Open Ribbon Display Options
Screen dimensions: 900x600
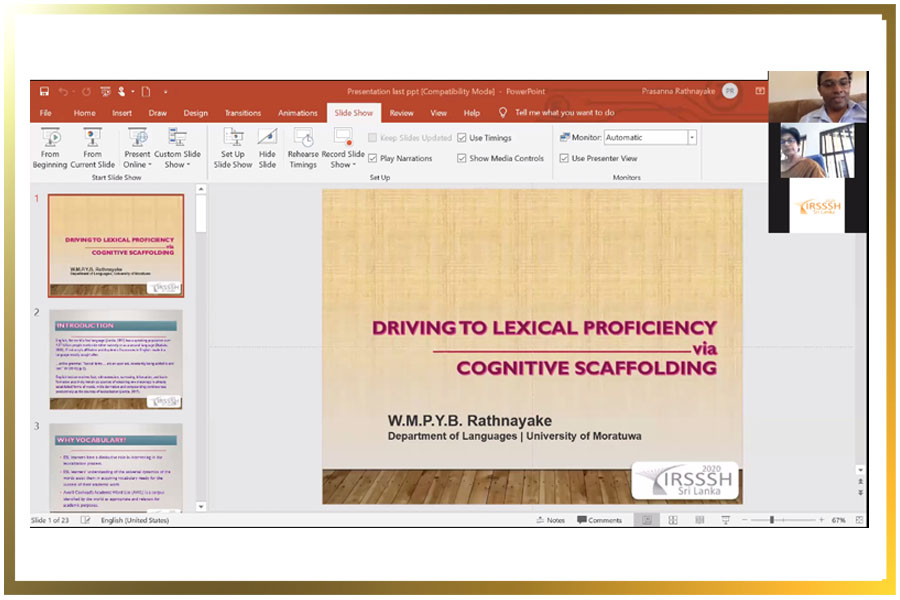tap(760, 91)
